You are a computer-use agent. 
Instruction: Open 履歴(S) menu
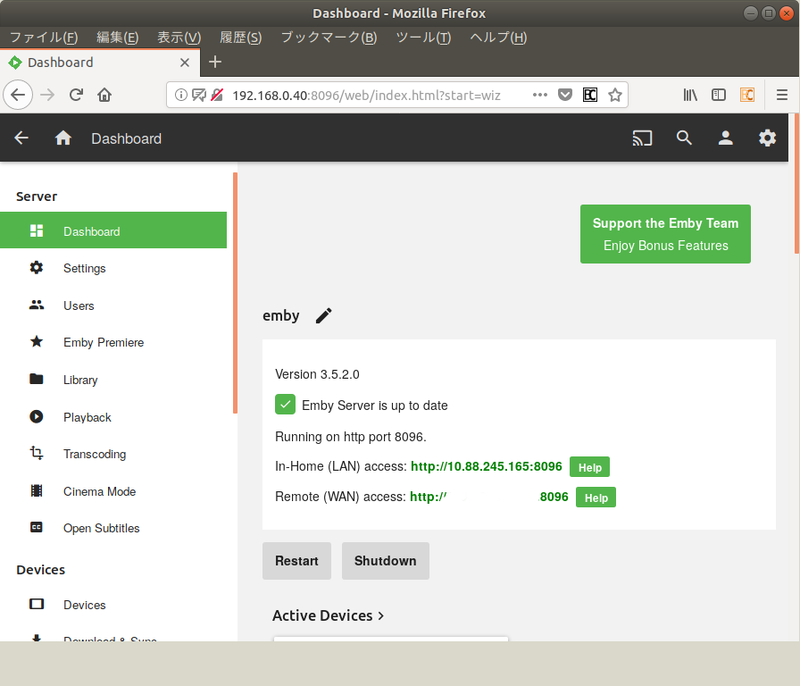241,37
